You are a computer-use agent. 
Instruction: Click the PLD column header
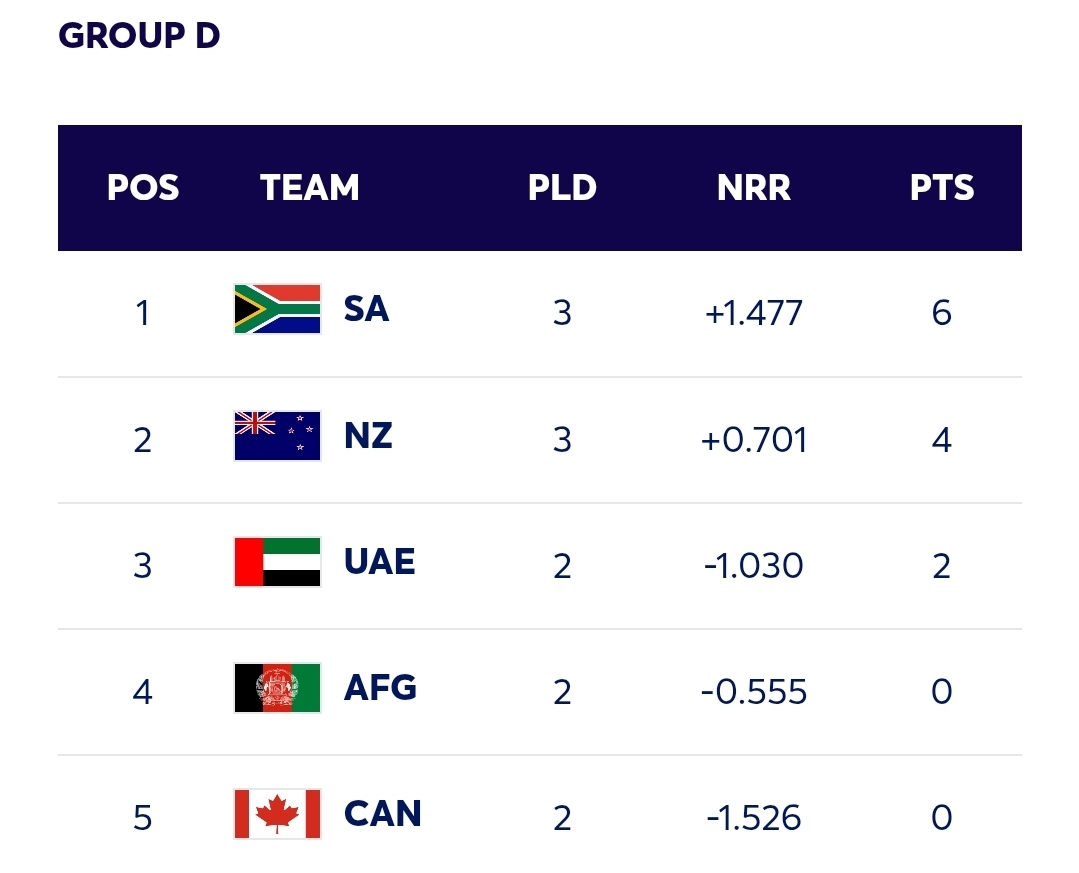pos(562,188)
